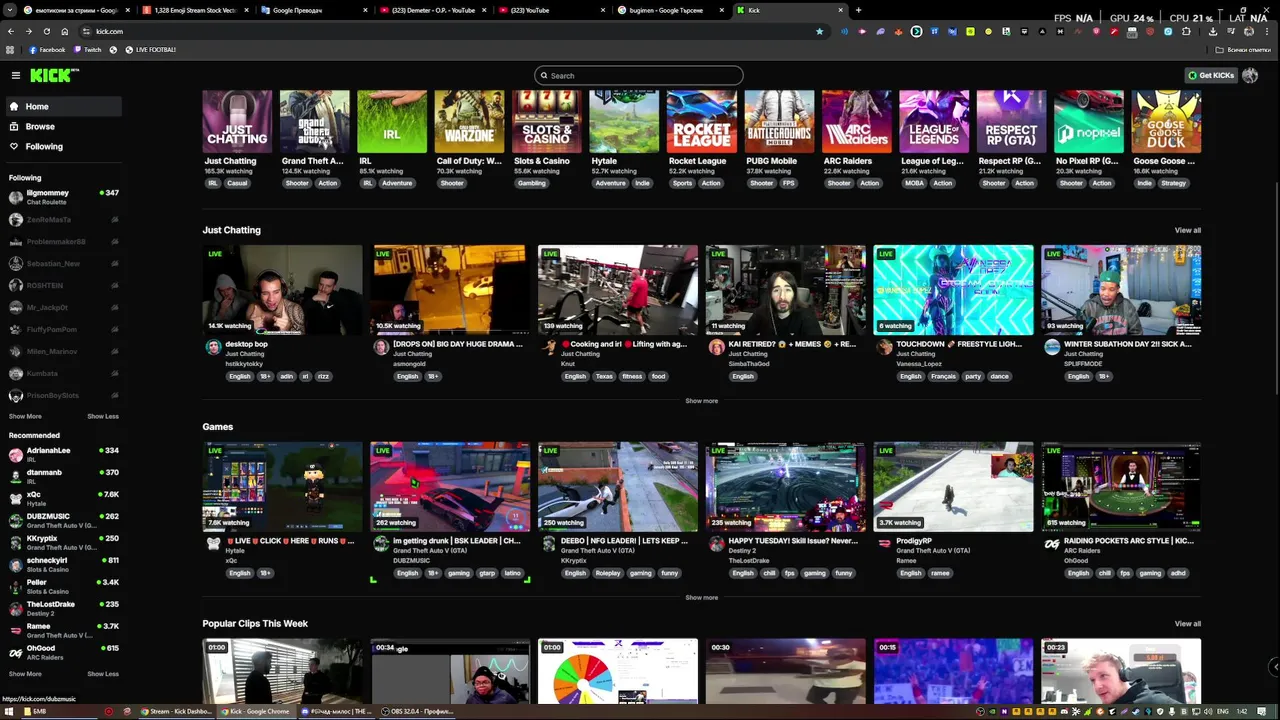Open the ARC Raiders category cover
The height and width of the screenshot is (720, 1280).
[x=856, y=121]
